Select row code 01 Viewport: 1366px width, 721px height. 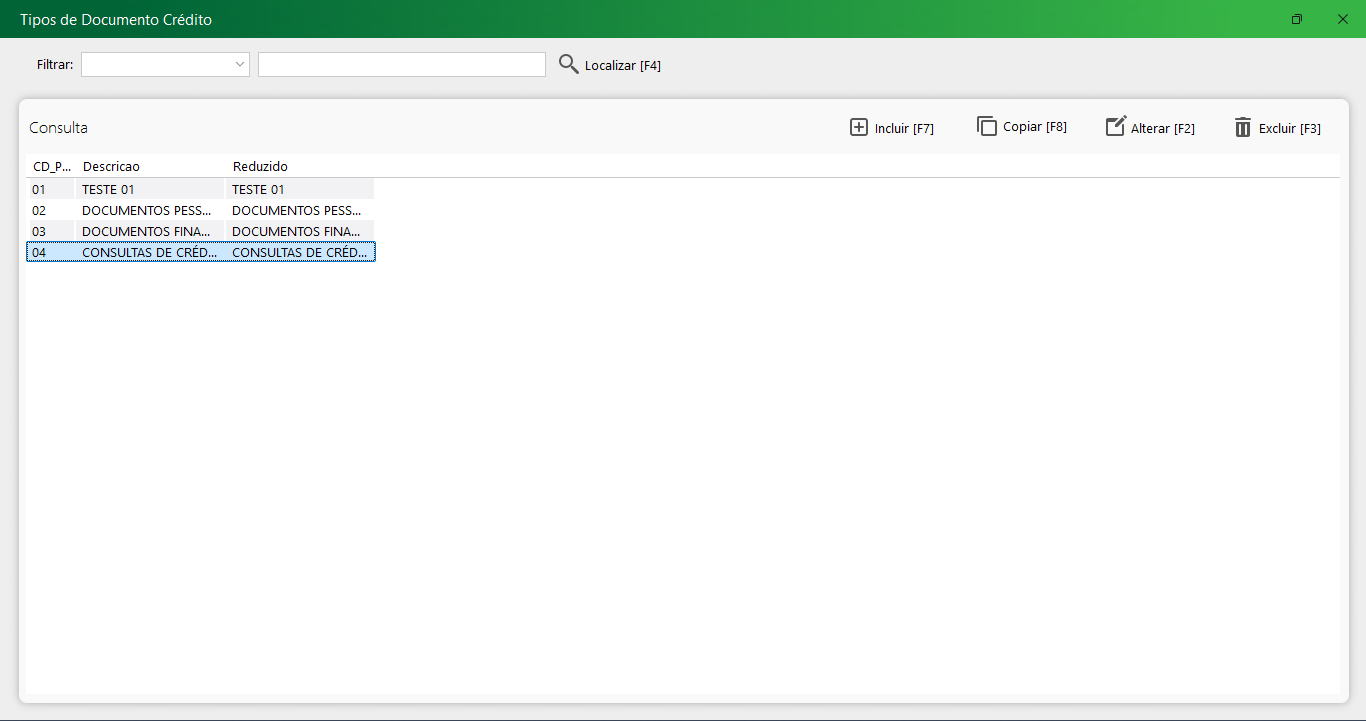point(39,189)
